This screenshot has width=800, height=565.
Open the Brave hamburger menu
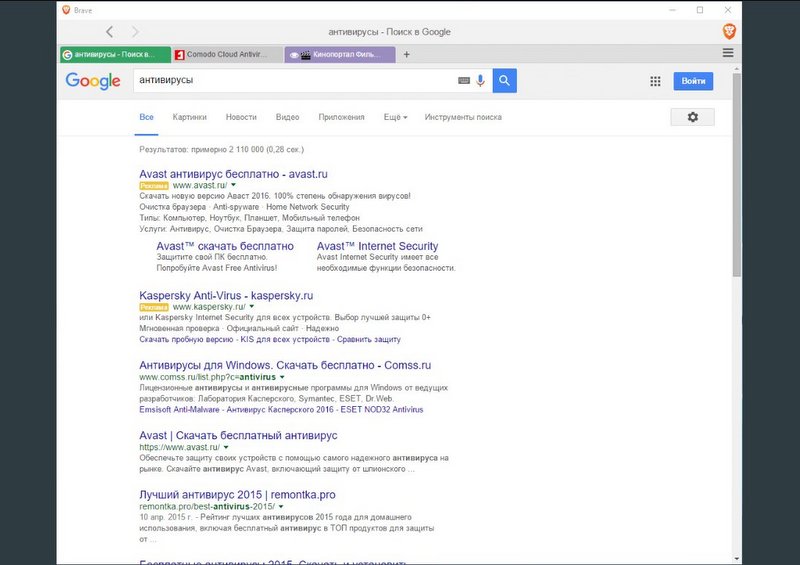click(x=728, y=53)
